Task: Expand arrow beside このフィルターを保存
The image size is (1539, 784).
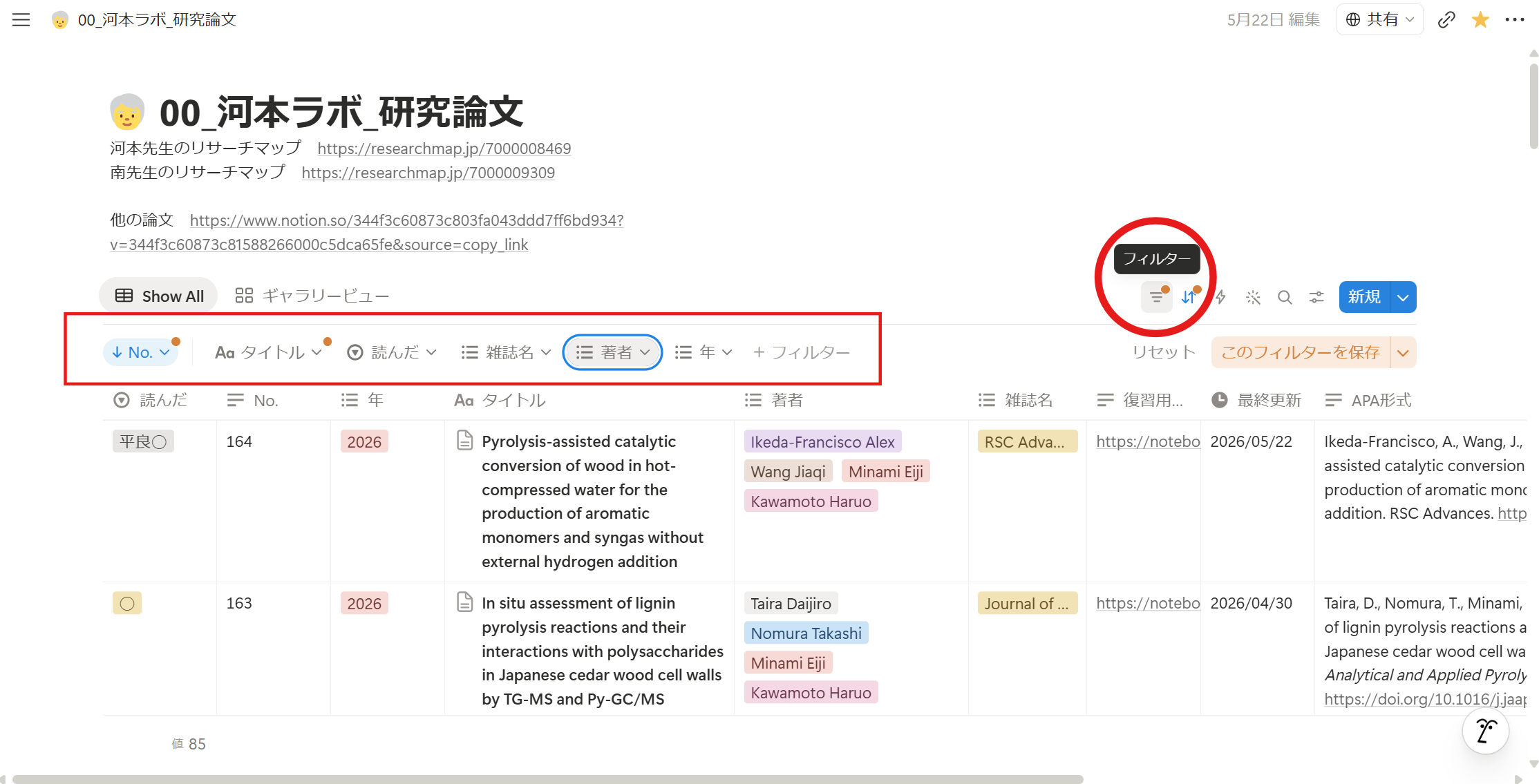Action: 1404,353
